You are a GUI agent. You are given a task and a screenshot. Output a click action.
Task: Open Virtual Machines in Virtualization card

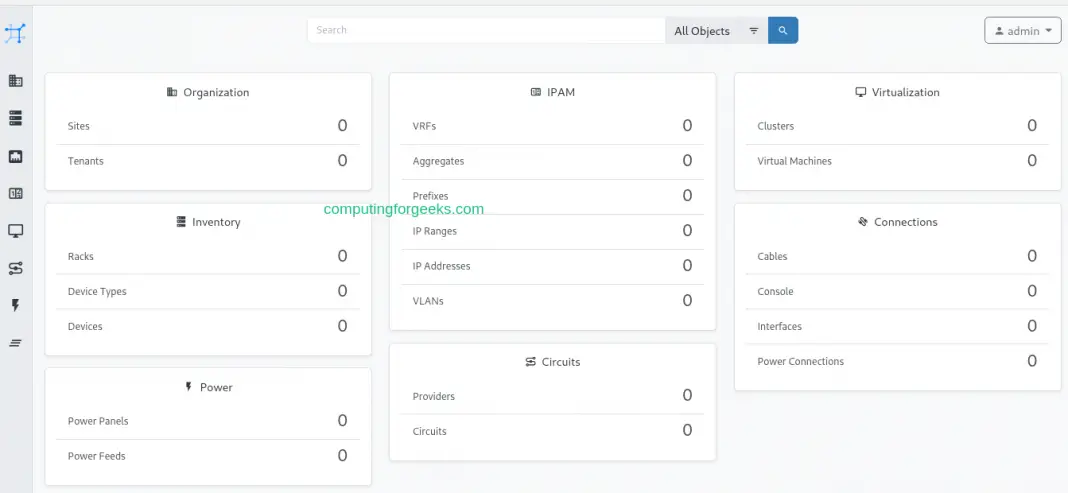(794, 161)
